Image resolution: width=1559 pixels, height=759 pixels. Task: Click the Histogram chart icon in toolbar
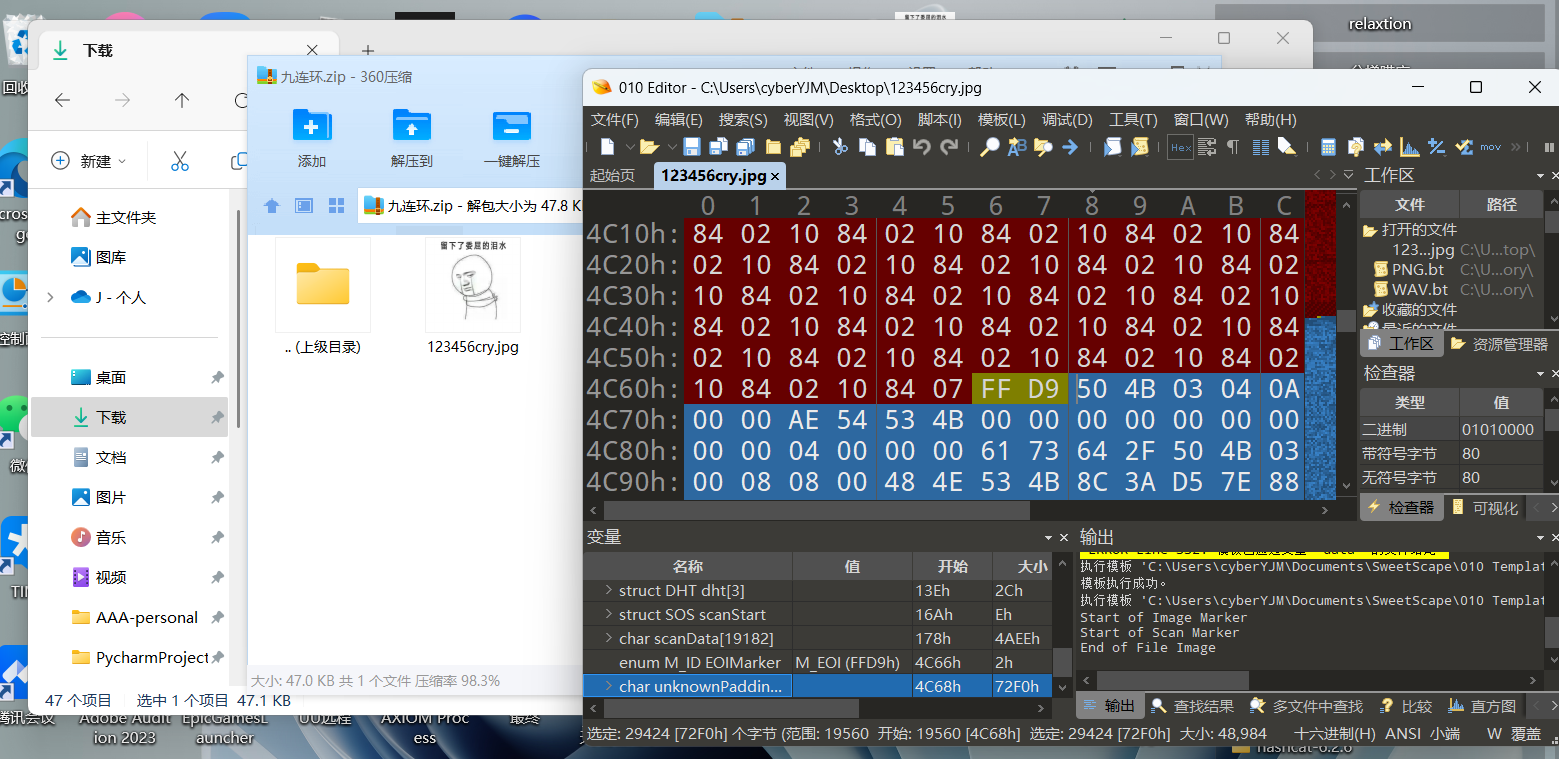(x=1410, y=147)
